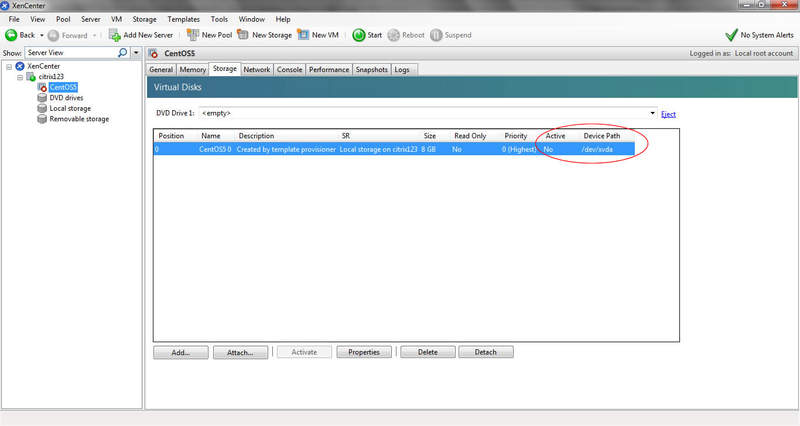Click the Removable storage disk icon
The width and height of the screenshot is (800, 426).
[x=42, y=119]
